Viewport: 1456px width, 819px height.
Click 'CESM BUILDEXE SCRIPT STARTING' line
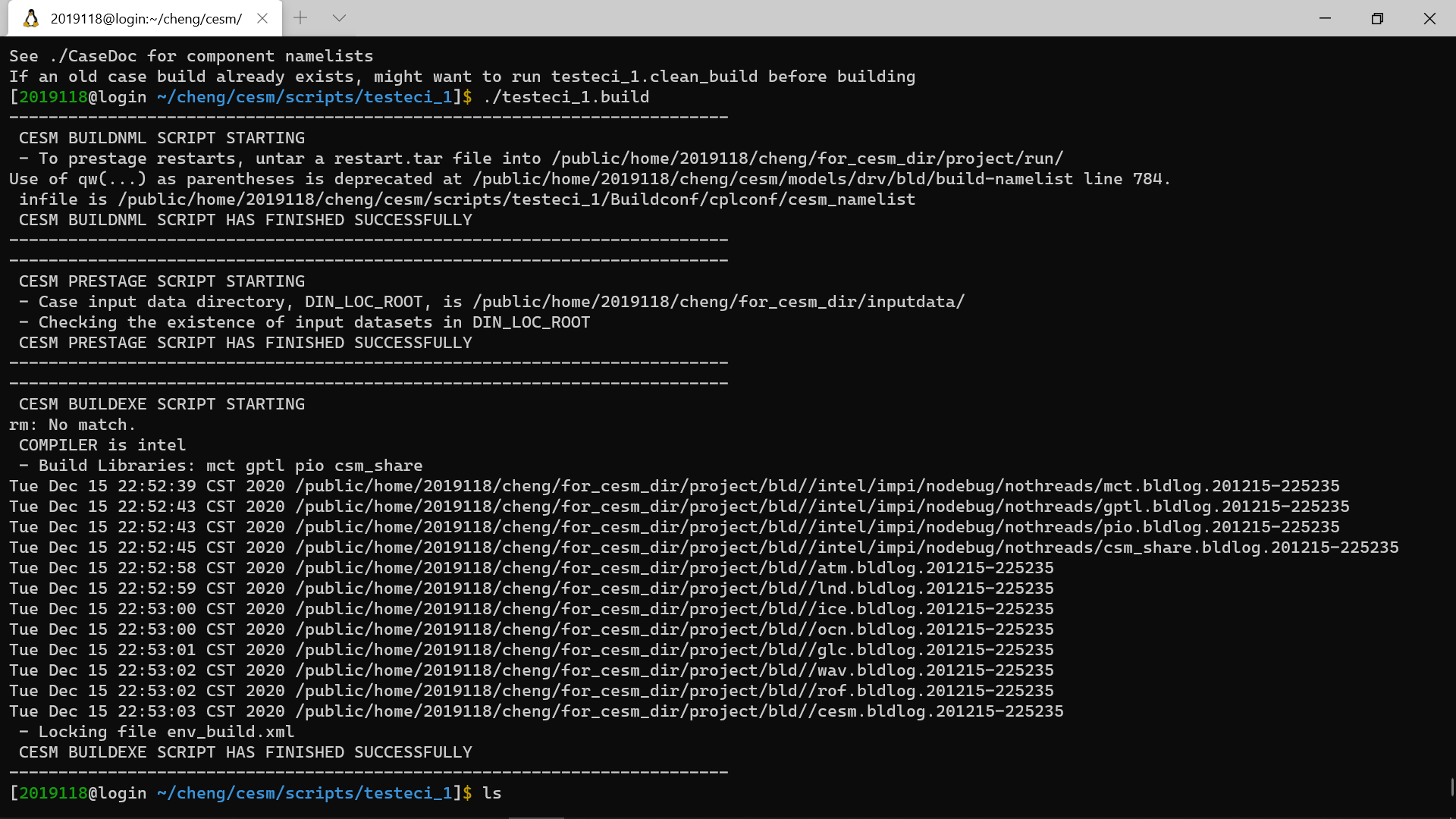[x=162, y=404]
